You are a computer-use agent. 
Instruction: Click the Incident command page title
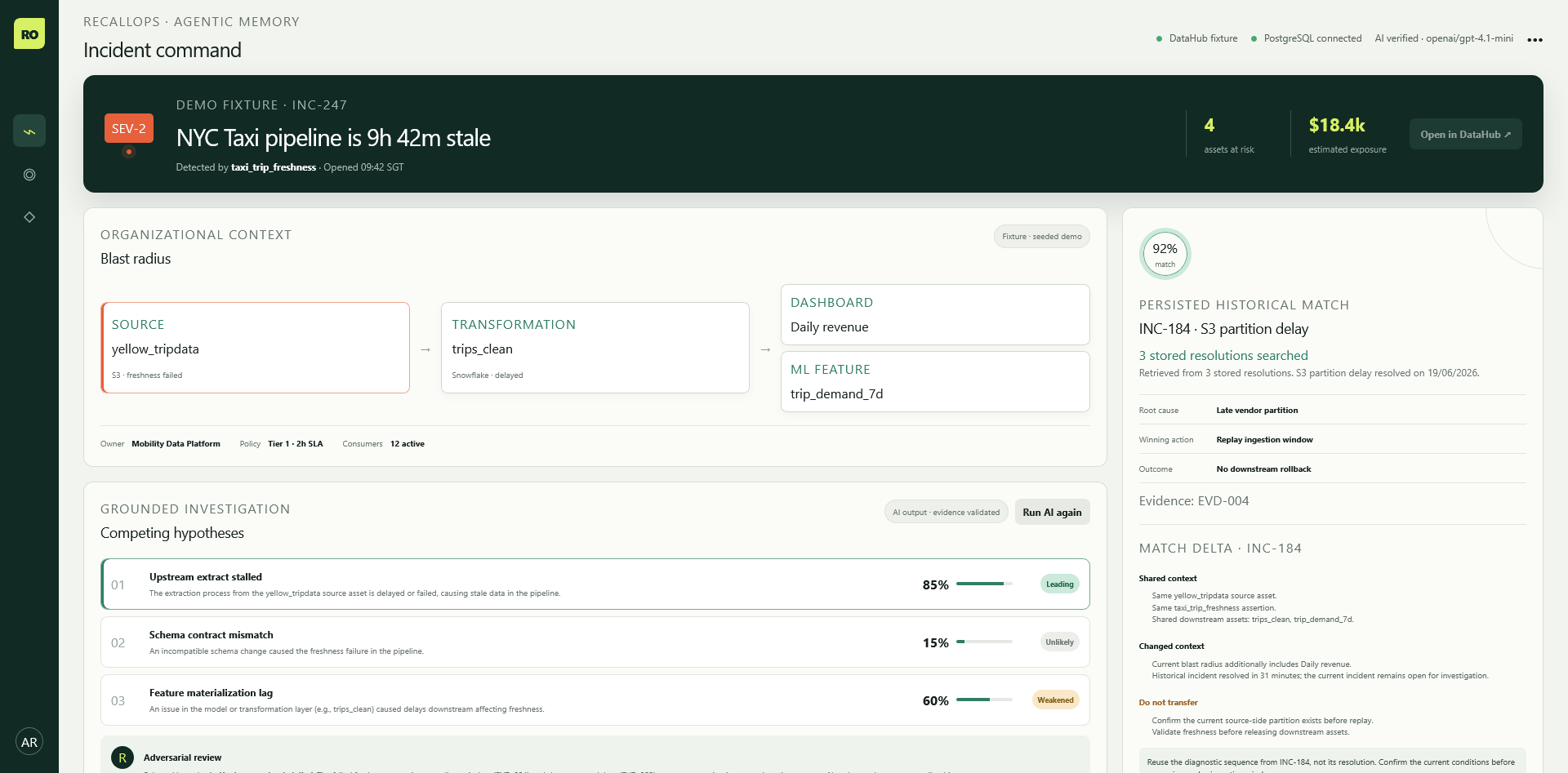[x=163, y=51]
